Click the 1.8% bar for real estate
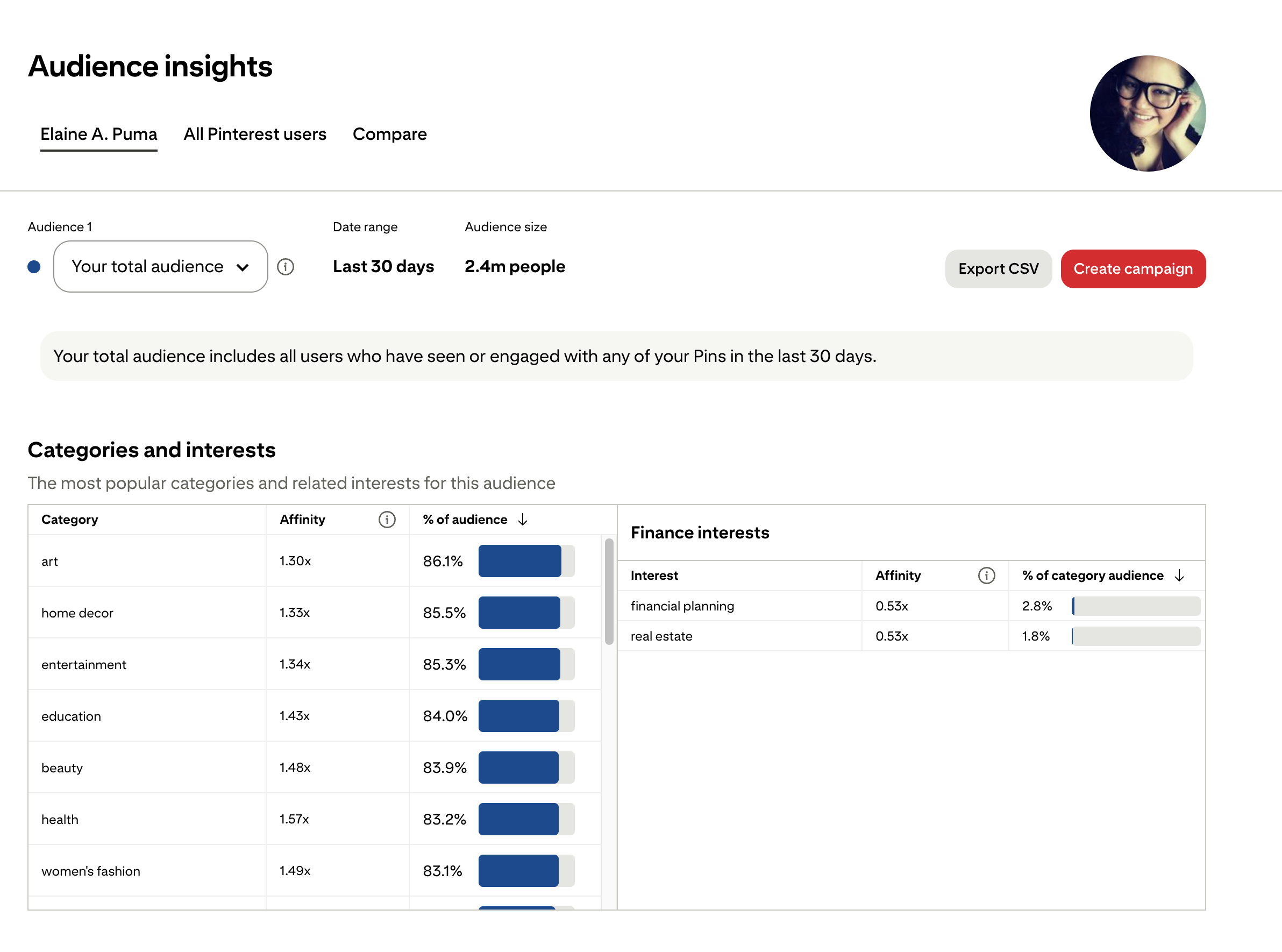 point(1136,636)
